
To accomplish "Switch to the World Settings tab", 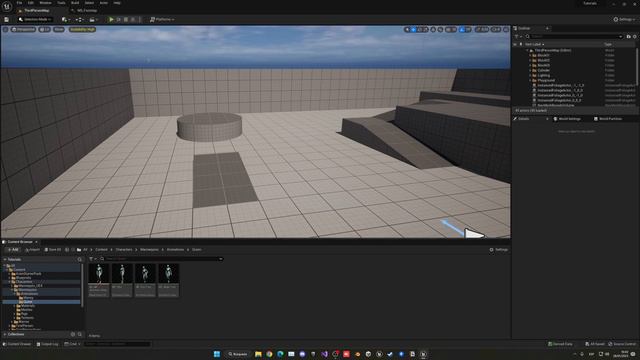I will point(567,119).
